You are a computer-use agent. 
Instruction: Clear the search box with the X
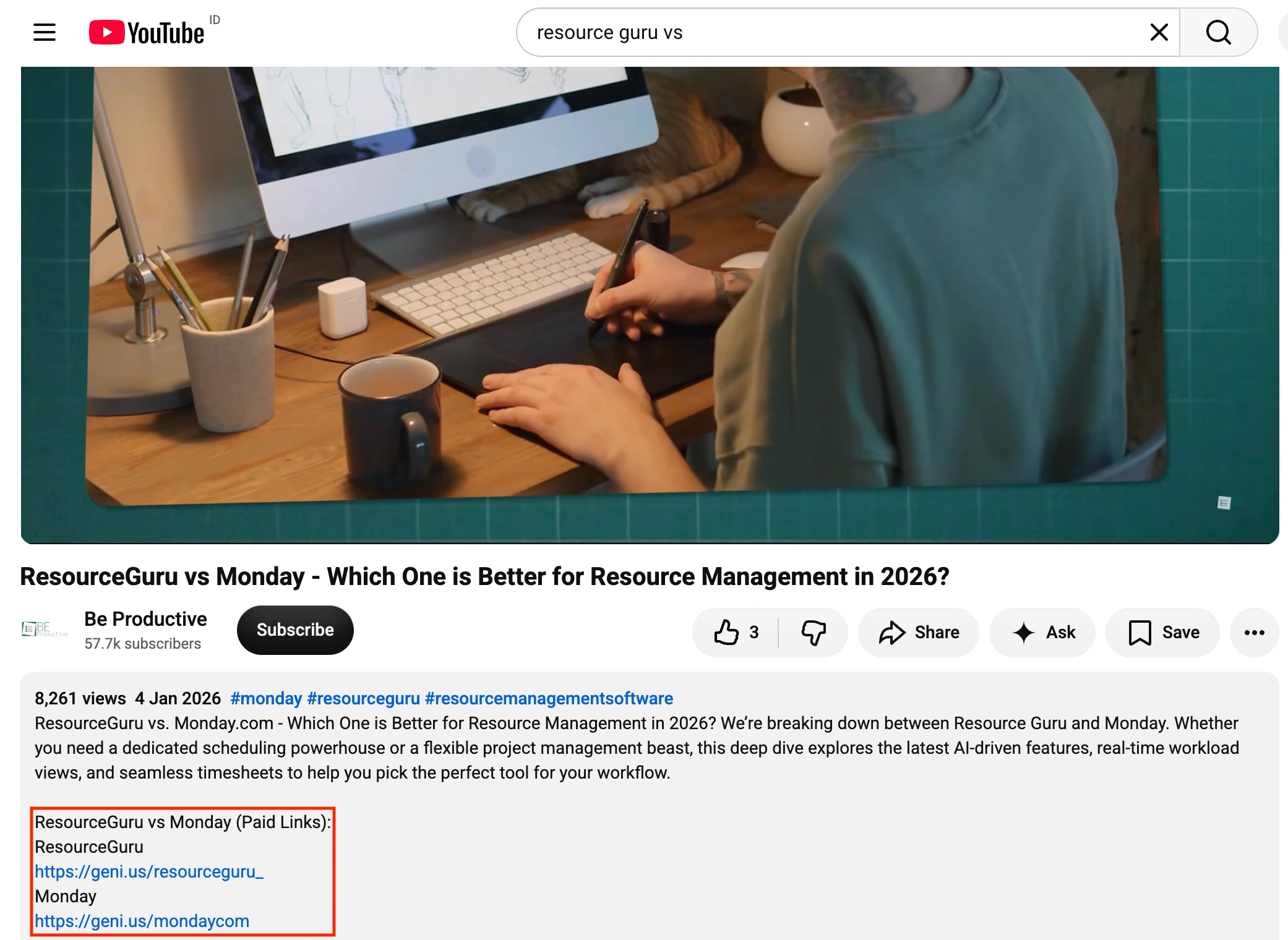(x=1159, y=32)
